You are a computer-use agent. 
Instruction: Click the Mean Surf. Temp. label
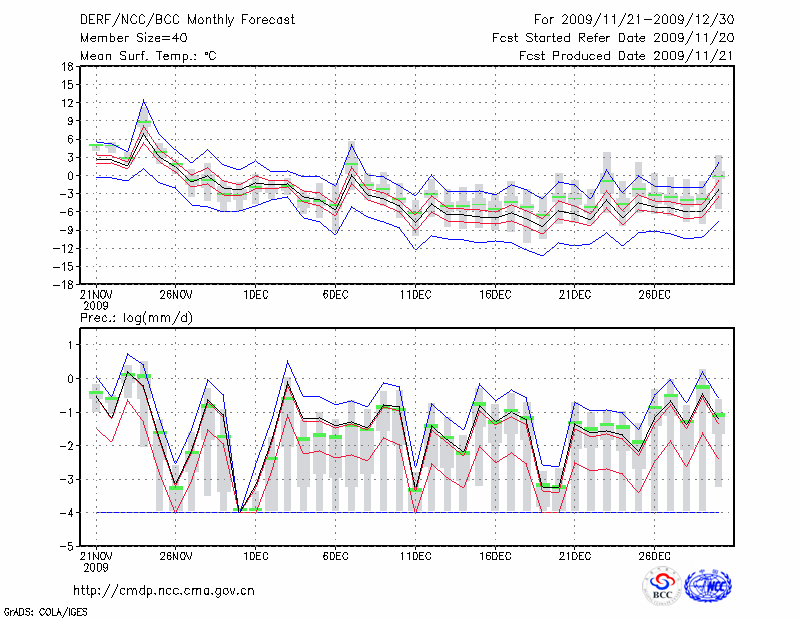148,56
